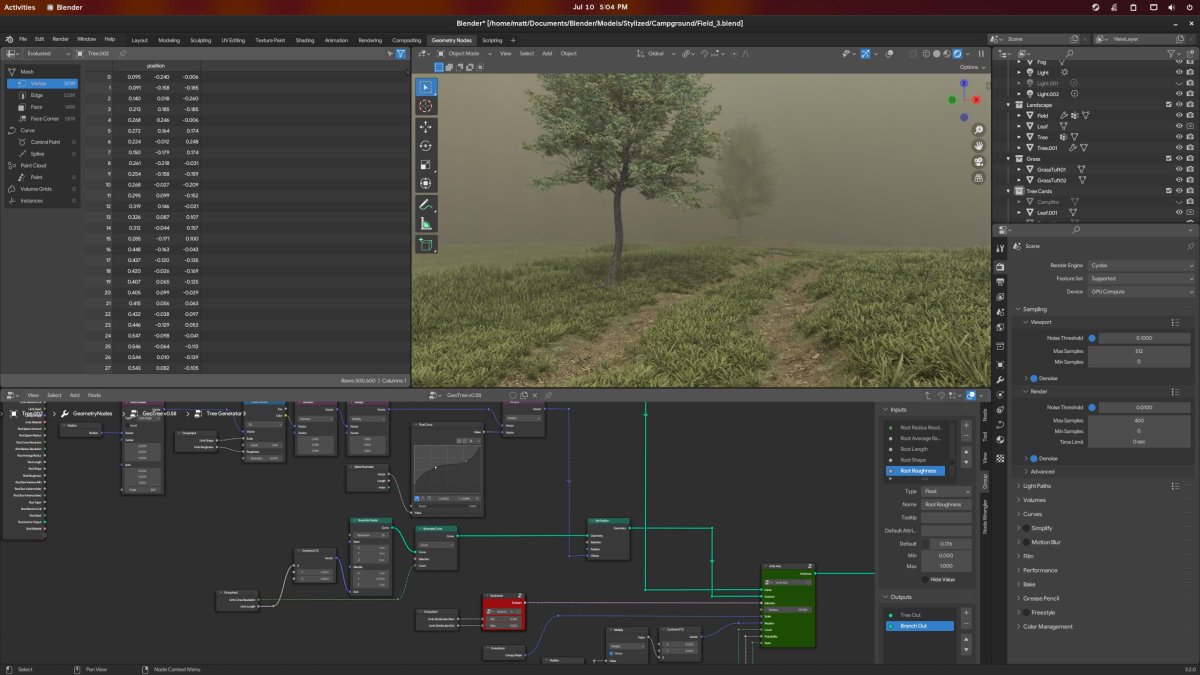Choose the Annotate tool
The image size is (1200, 675).
click(x=425, y=205)
